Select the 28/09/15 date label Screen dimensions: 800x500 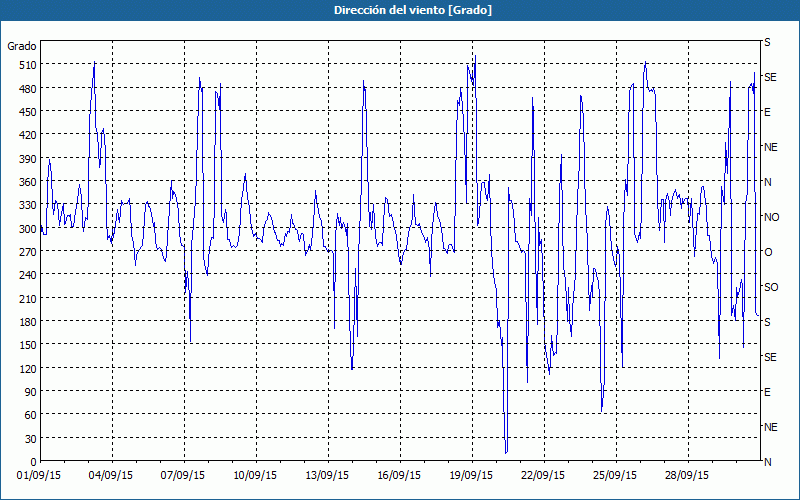tap(687, 476)
